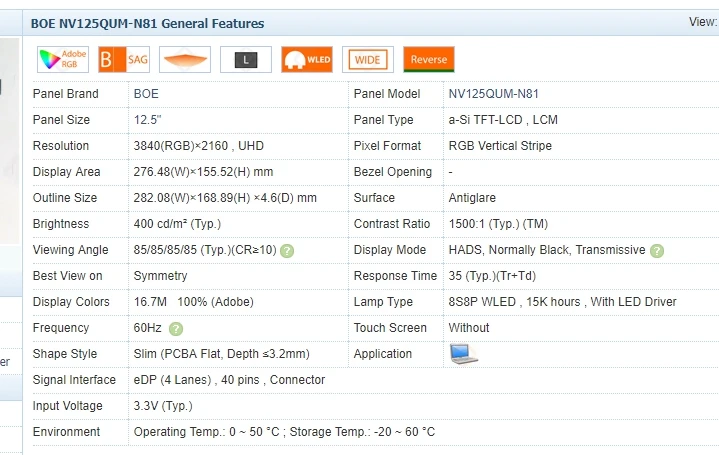Click the View label at top right
The image size is (719, 455).
tap(703, 22)
